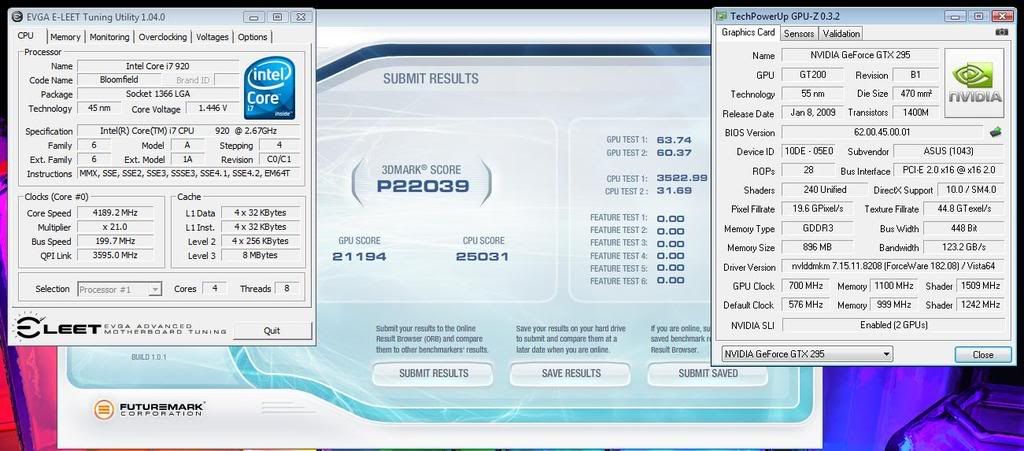The image size is (1024, 451).
Task: Click the Submit Saved button
Action: pos(708,373)
